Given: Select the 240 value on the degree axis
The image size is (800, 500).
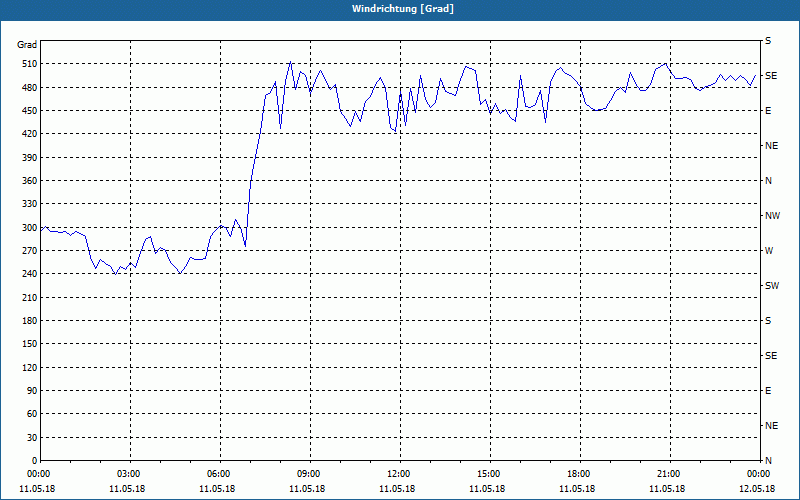Looking at the screenshot, I should pyautogui.click(x=30, y=274).
